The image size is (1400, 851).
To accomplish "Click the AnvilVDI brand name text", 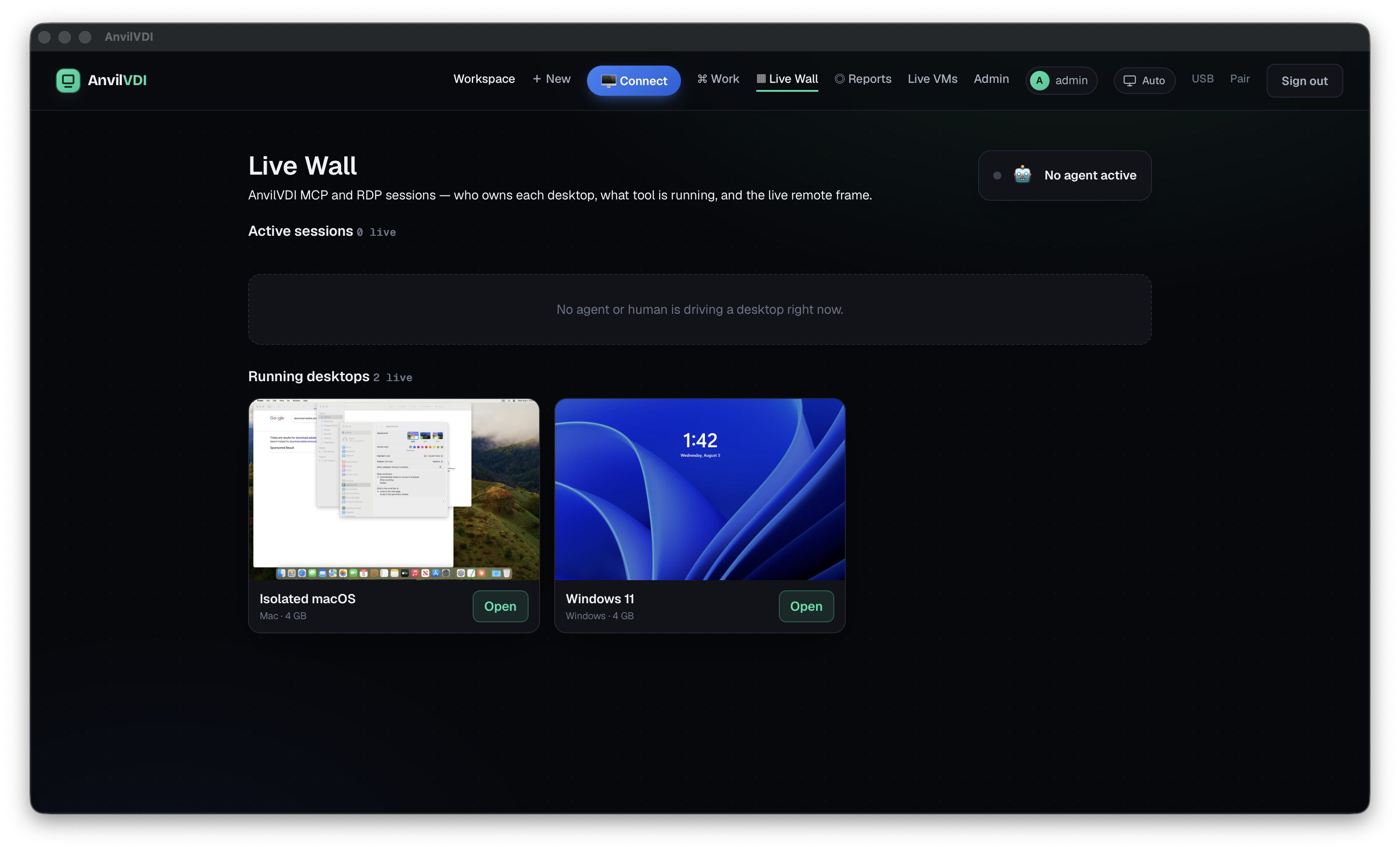I will (117, 80).
